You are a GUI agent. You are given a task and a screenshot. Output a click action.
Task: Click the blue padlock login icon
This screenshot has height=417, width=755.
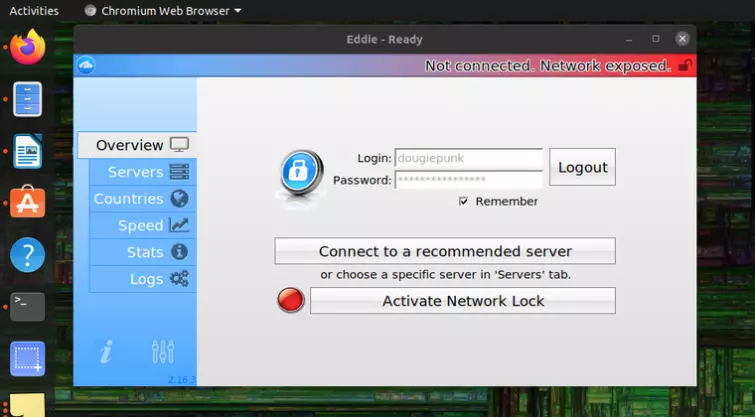(301, 172)
